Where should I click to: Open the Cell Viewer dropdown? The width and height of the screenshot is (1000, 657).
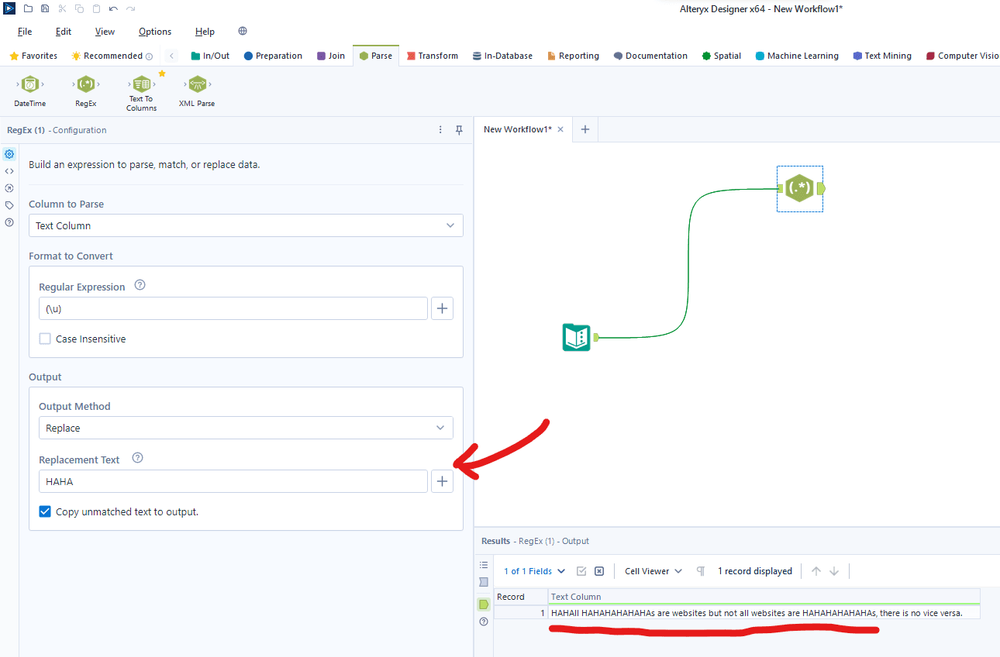click(x=653, y=571)
